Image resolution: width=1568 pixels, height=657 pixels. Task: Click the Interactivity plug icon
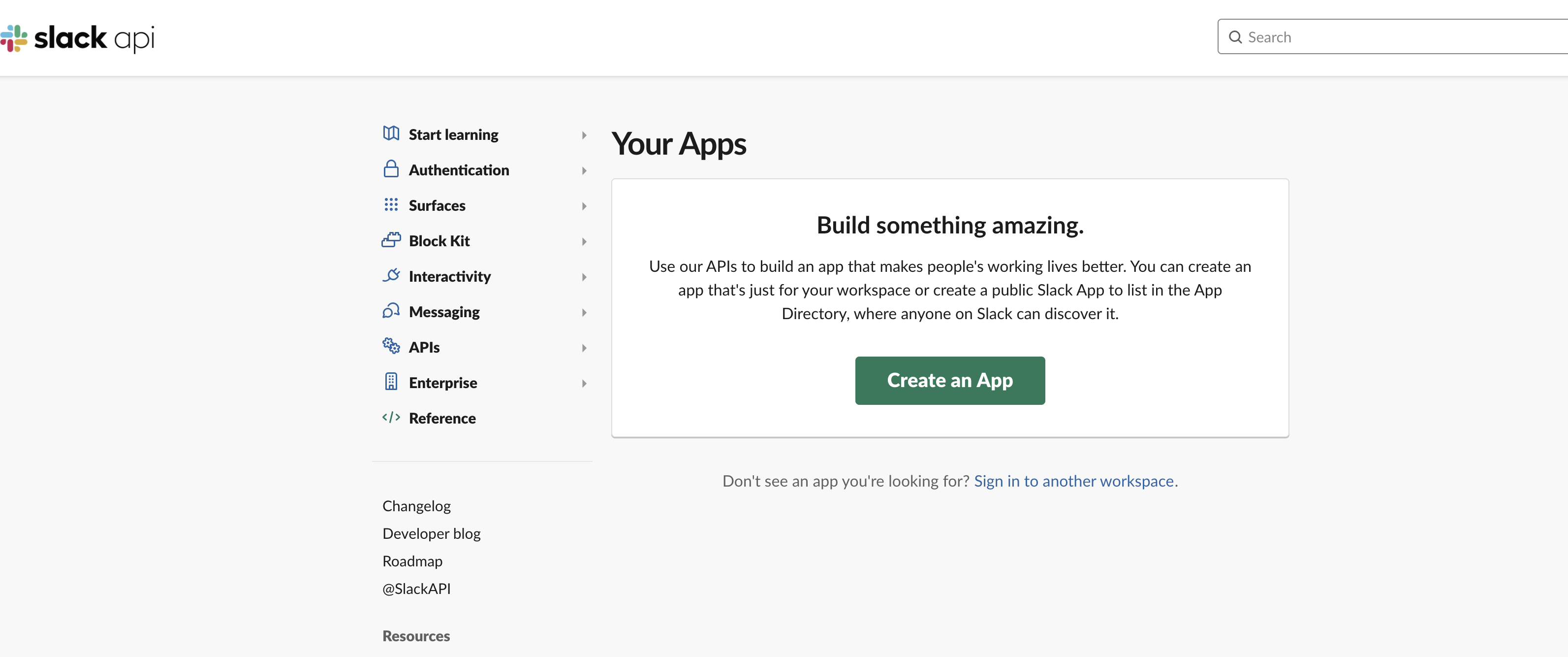point(391,275)
